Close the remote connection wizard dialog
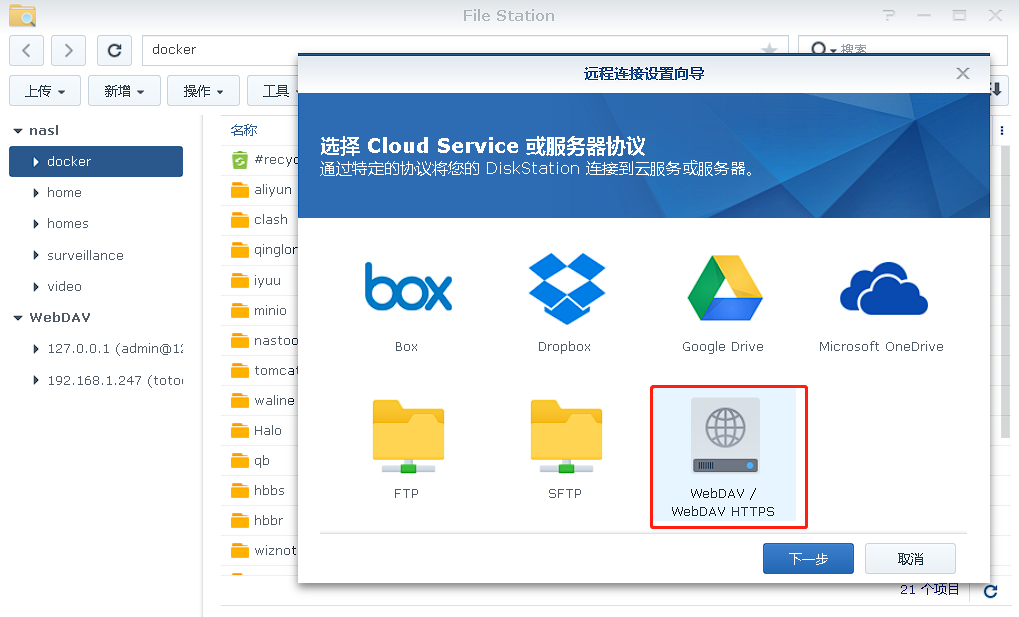The width and height of the screenshot is (1019, 617). tap(962, 73)
